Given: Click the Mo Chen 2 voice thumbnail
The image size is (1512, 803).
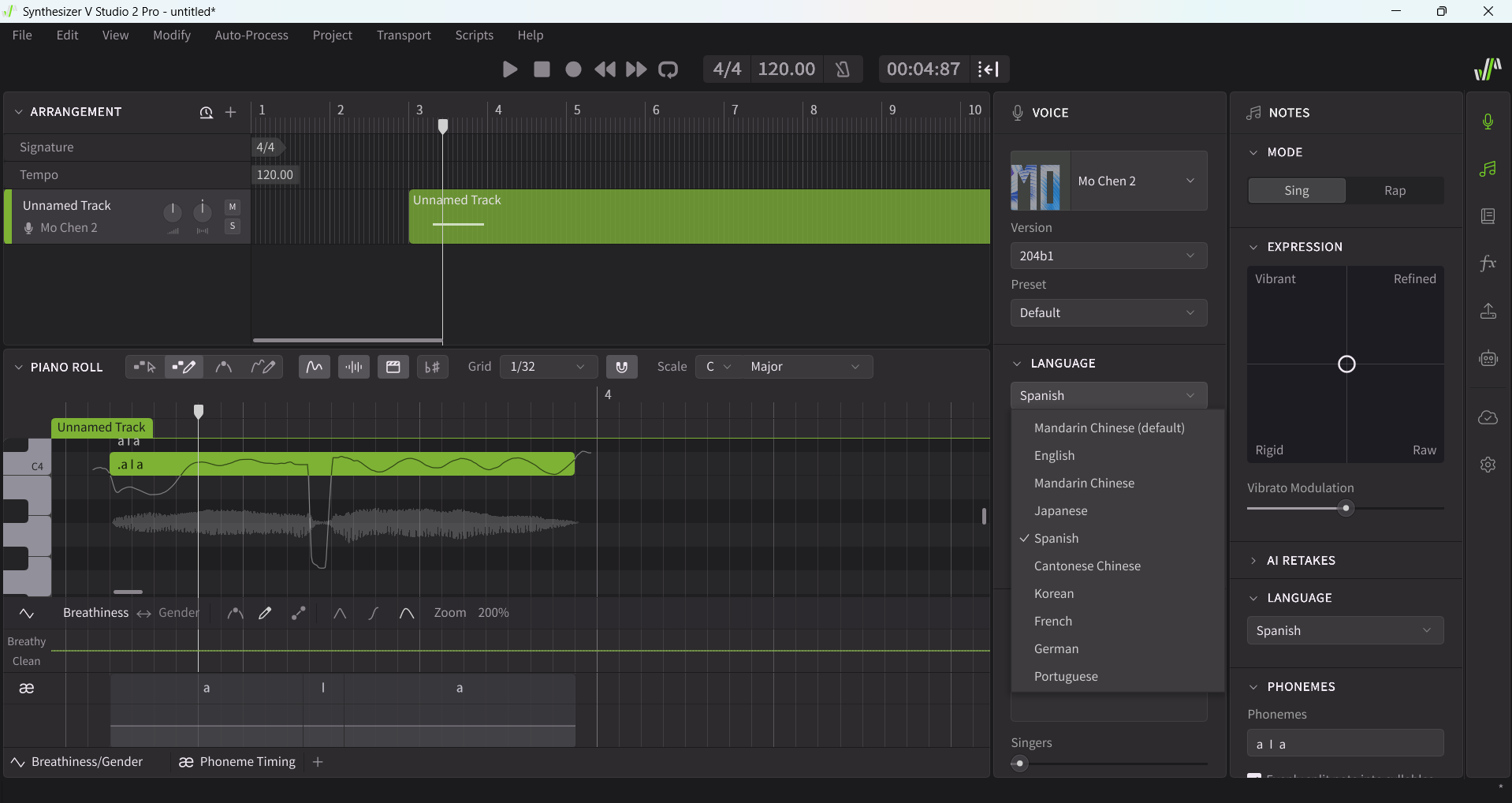Looking at the screenshot, I should 1040,181.
